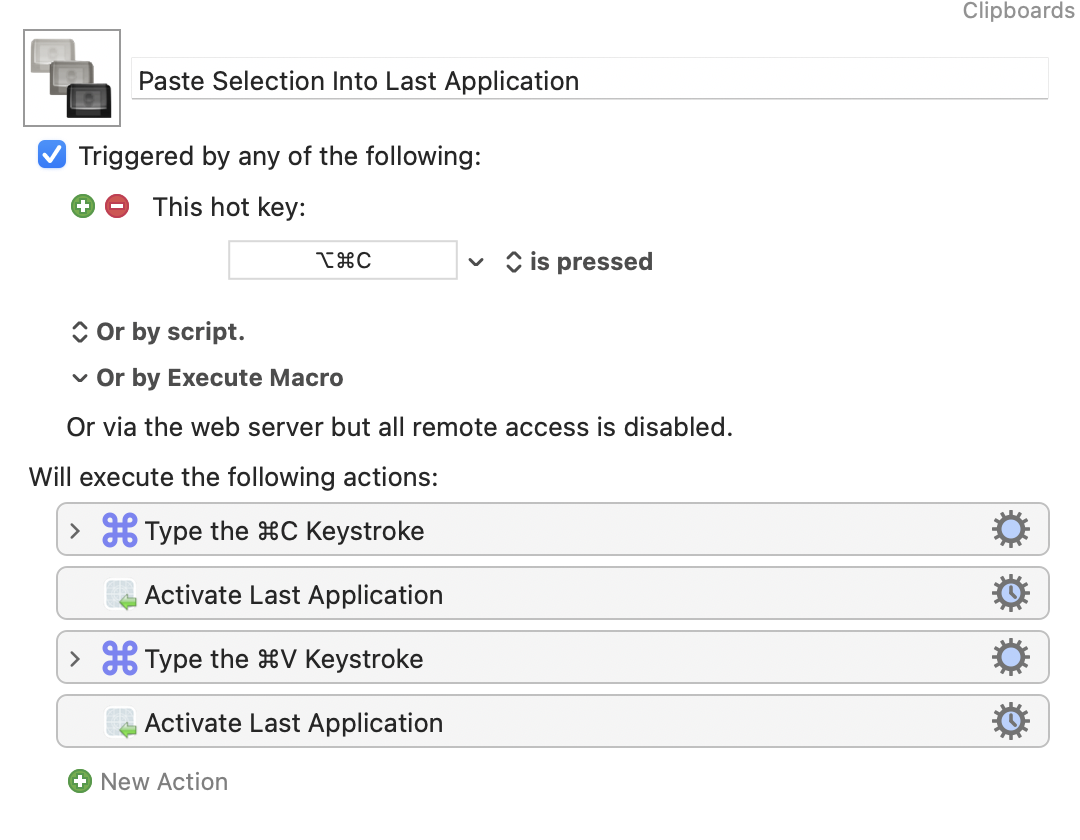Click the first Activate Last Application action icon

120,595
